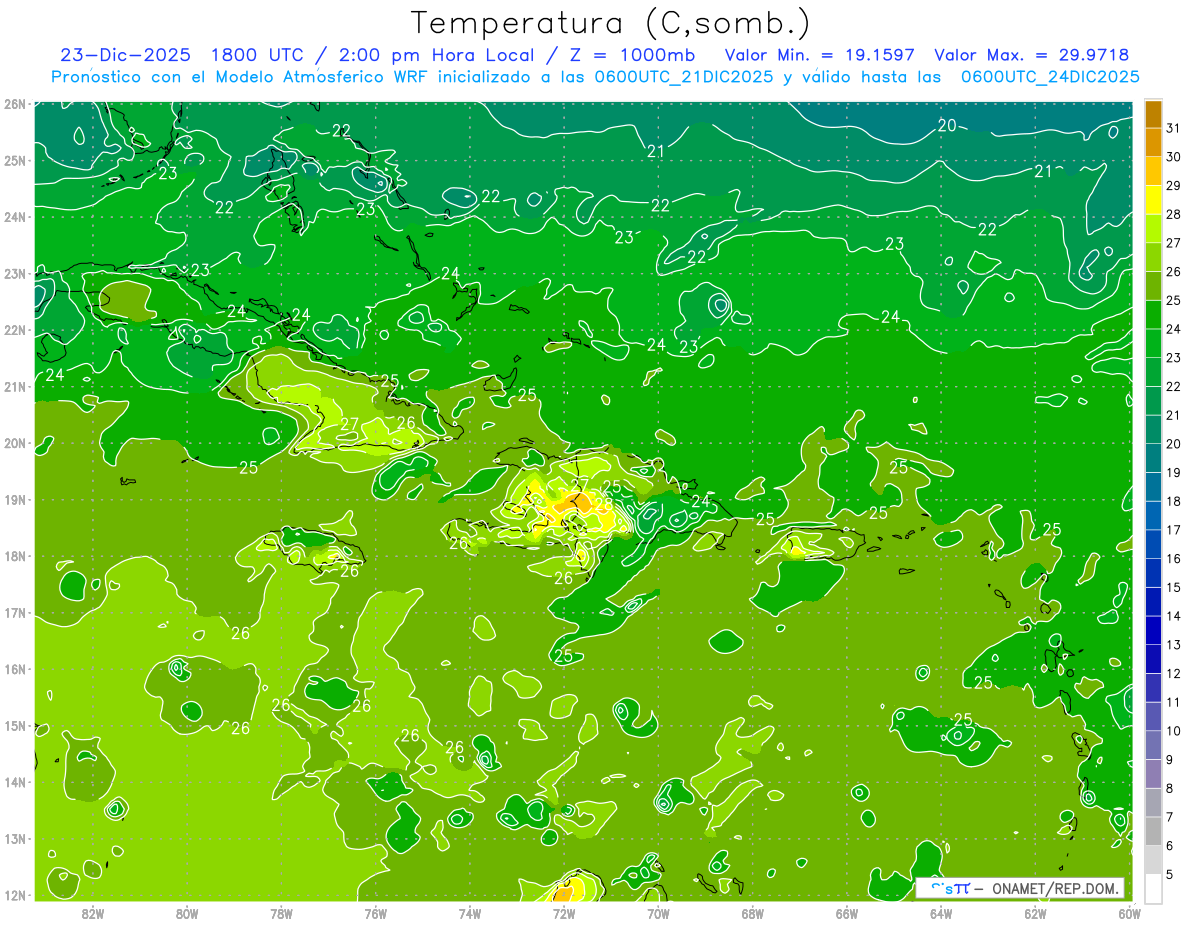Click the 29 value on the color legend
Viewport: 1200px width, 927px height.
point(1174,185)
